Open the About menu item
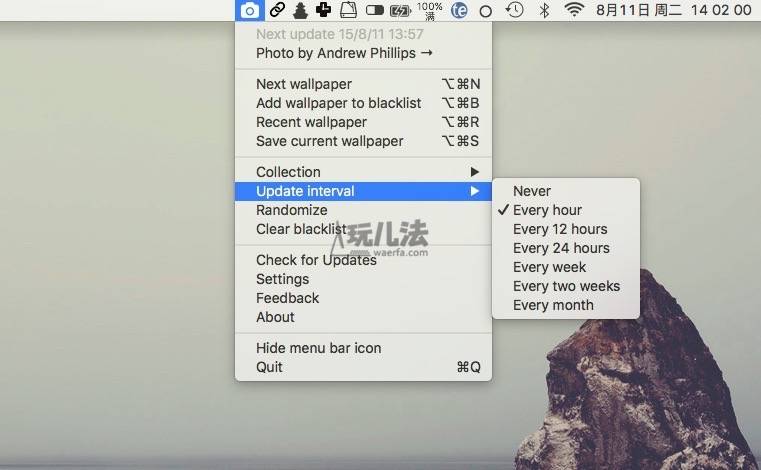This screenshot has width=761, height=470. [x=364, y=317]
